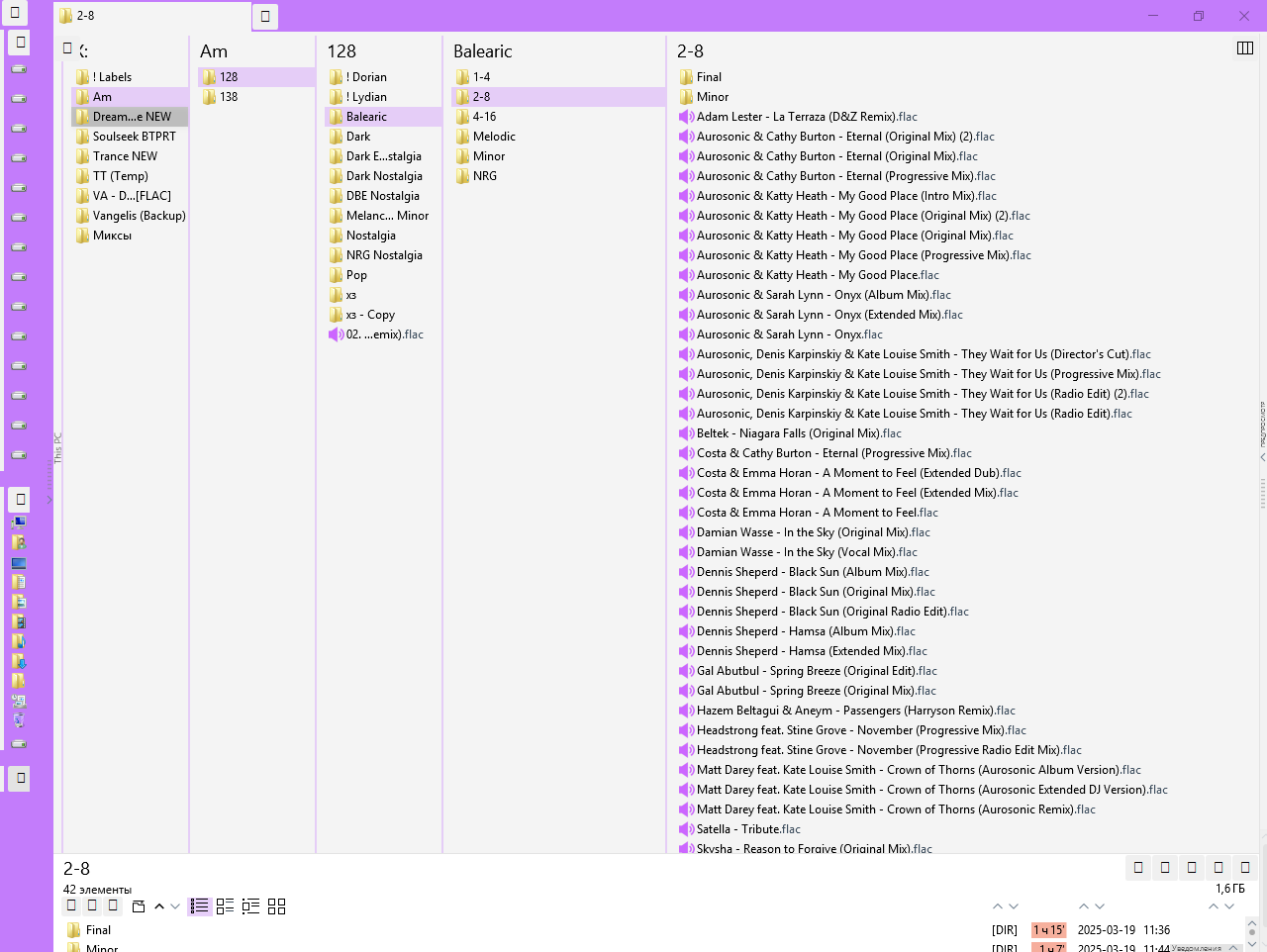This screenshot has height=952, width=1267.
Task: Click the scrollbar up arrow in the bottom file list
Action: (1252, 922)
